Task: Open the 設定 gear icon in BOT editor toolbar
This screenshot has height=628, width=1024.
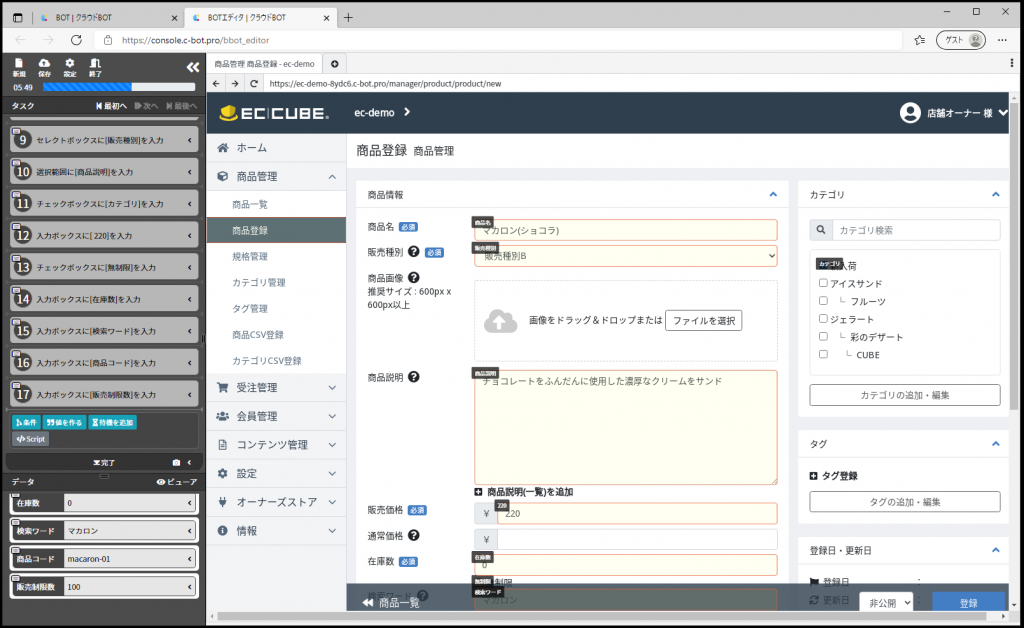Action: coord(70,67)
